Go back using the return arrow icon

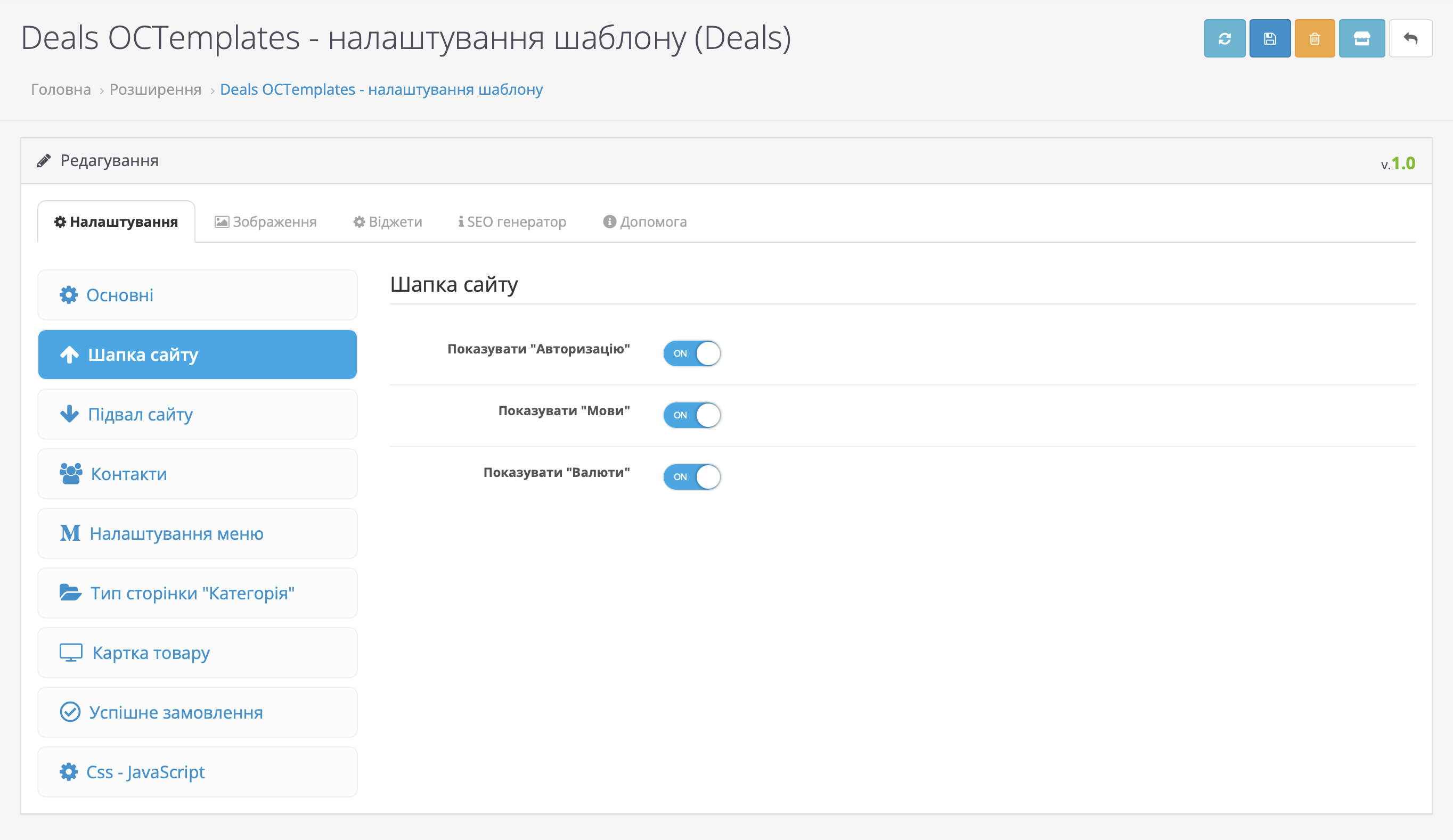point(1410,39)
